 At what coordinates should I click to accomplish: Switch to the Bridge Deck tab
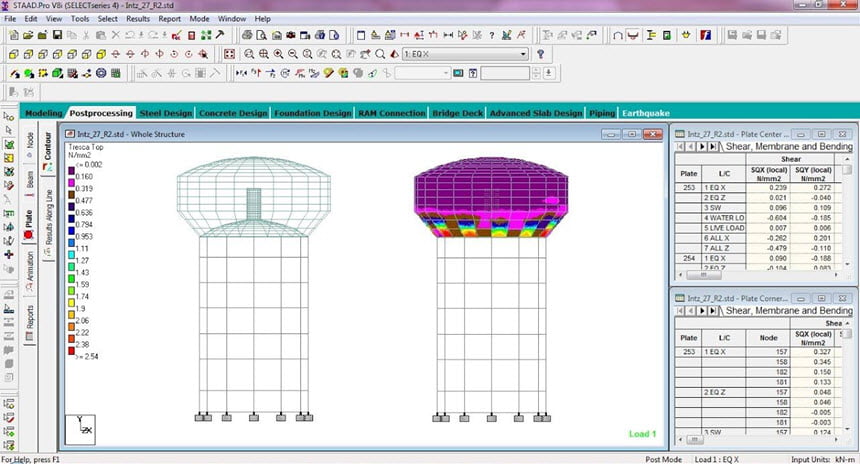point(457,113)
